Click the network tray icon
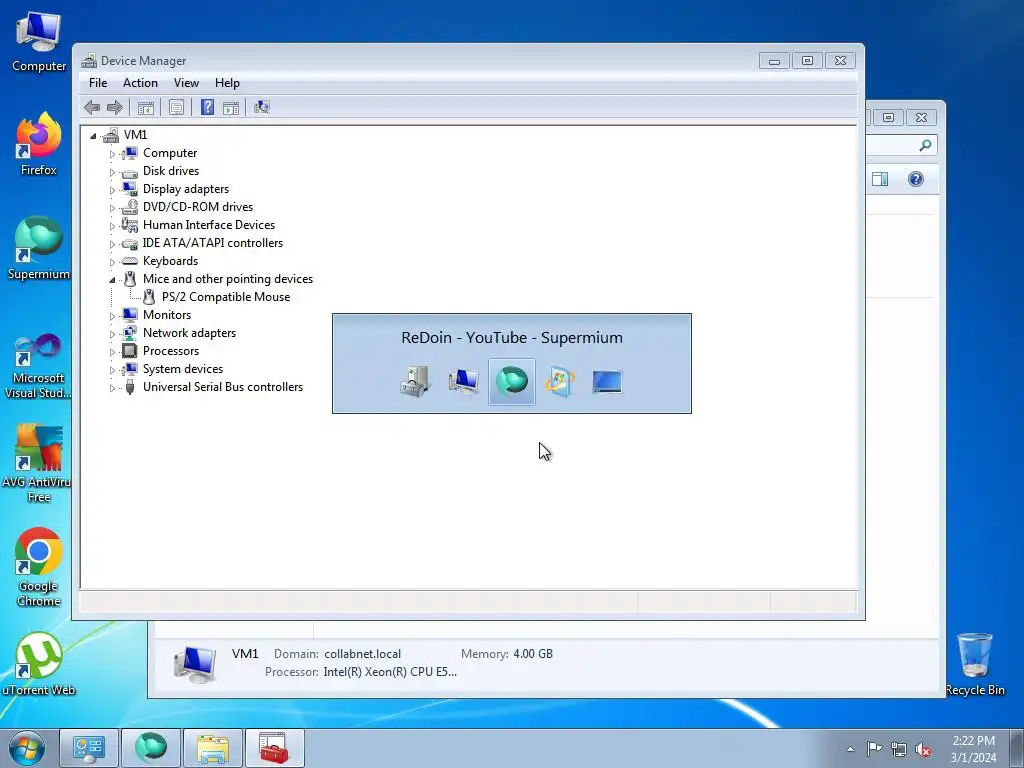 click(x=899, y=749)
